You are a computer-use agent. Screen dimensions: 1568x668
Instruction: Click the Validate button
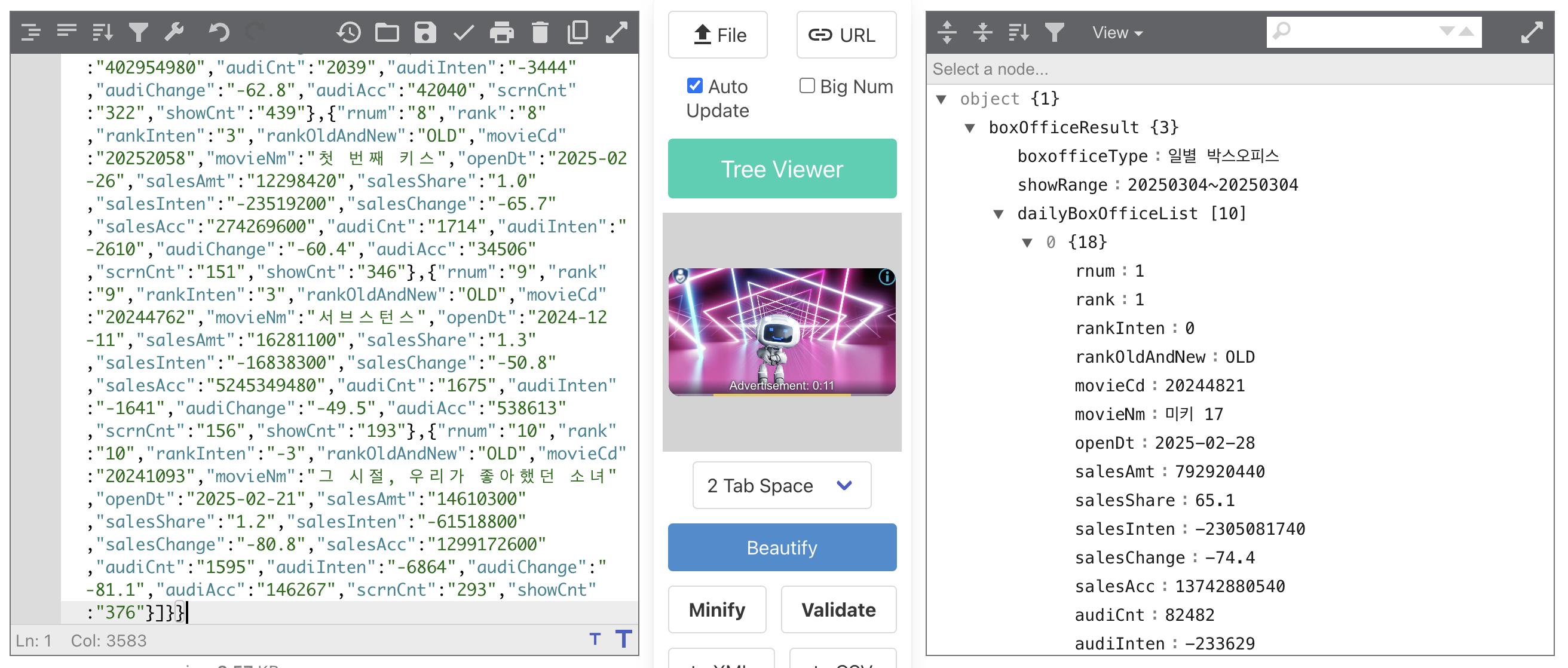[x=838, y=609]
